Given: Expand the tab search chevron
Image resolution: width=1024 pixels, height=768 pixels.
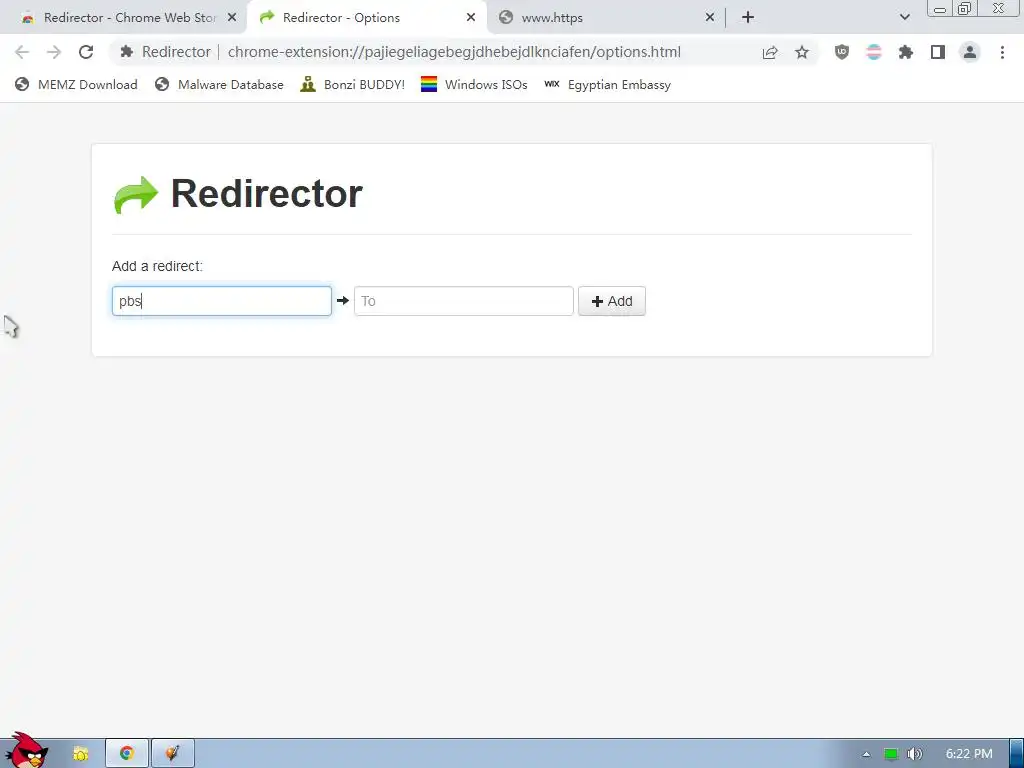Looking at the screenshot, I should 904,18.
